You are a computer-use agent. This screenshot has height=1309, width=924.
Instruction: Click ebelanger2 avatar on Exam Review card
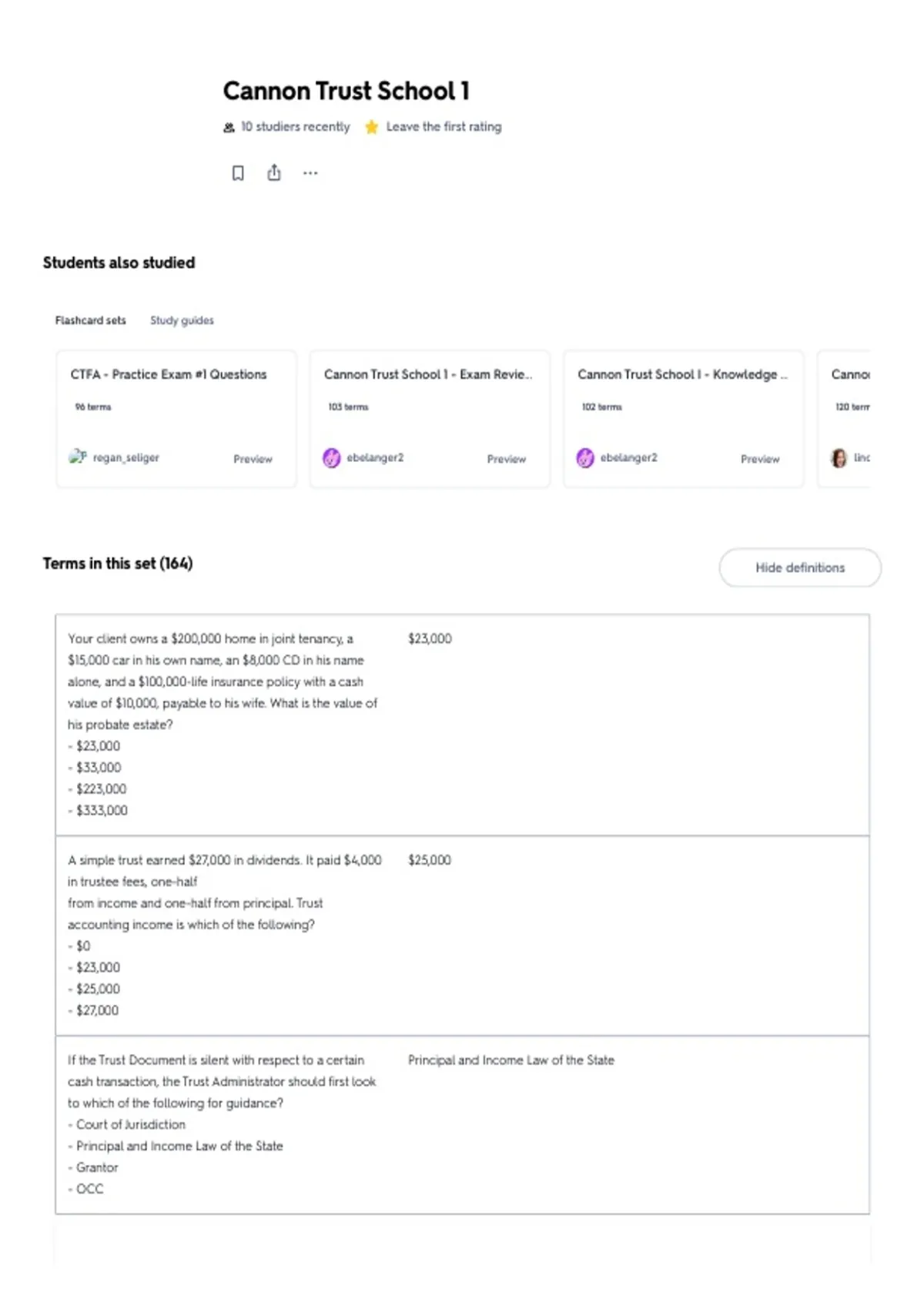click(x=332, y=458)
